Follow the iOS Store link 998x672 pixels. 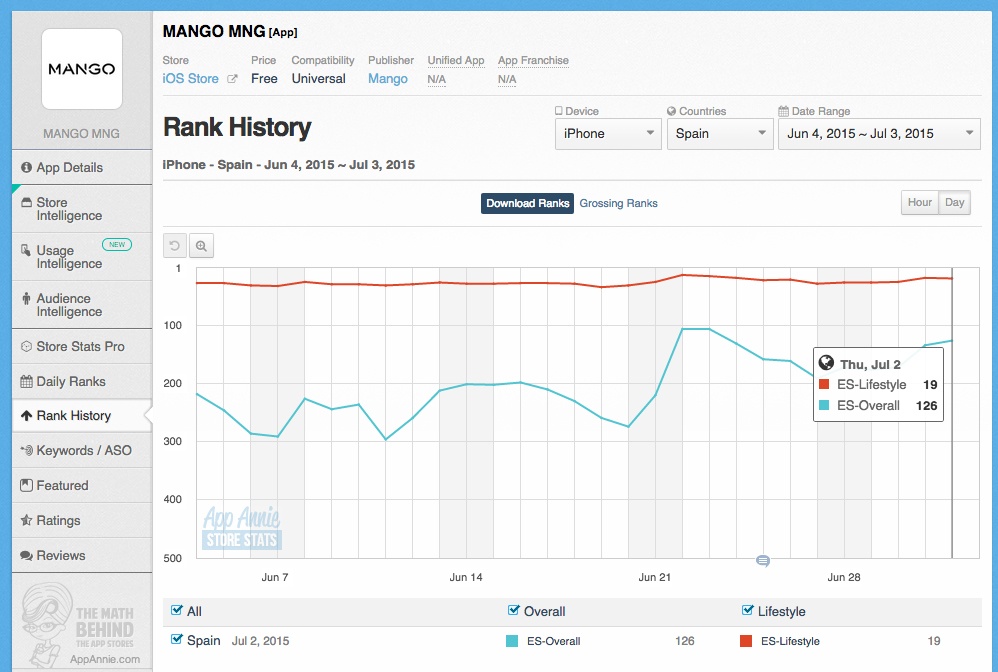[190, 78]
